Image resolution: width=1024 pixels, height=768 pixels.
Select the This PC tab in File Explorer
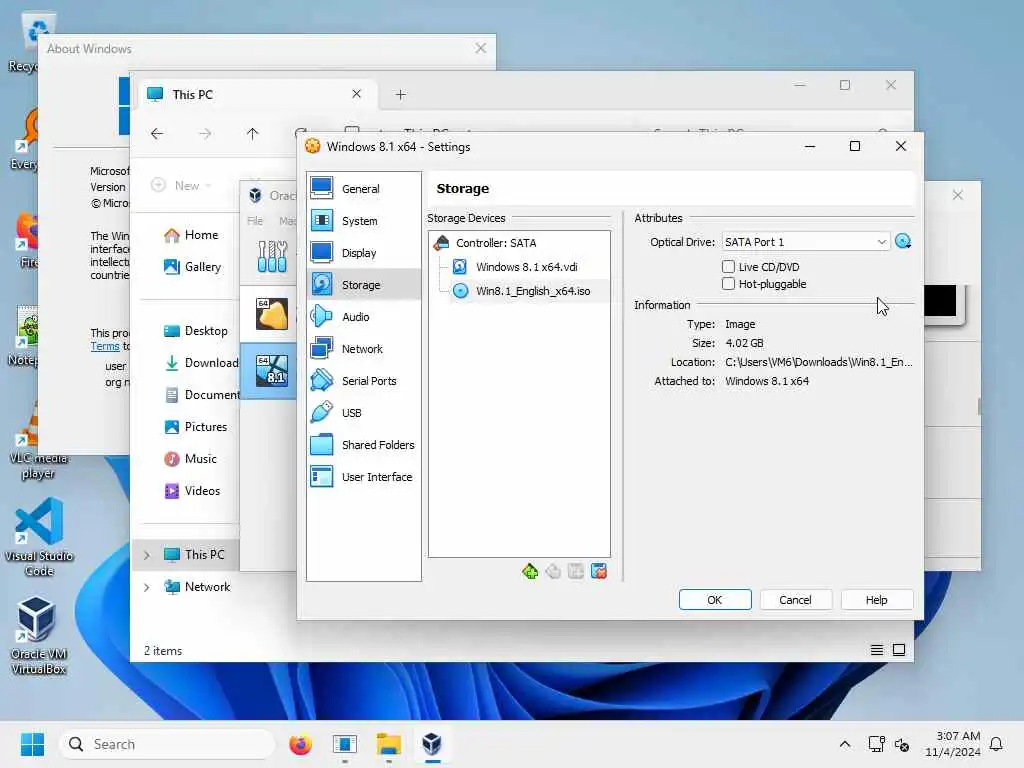point(257,95)
